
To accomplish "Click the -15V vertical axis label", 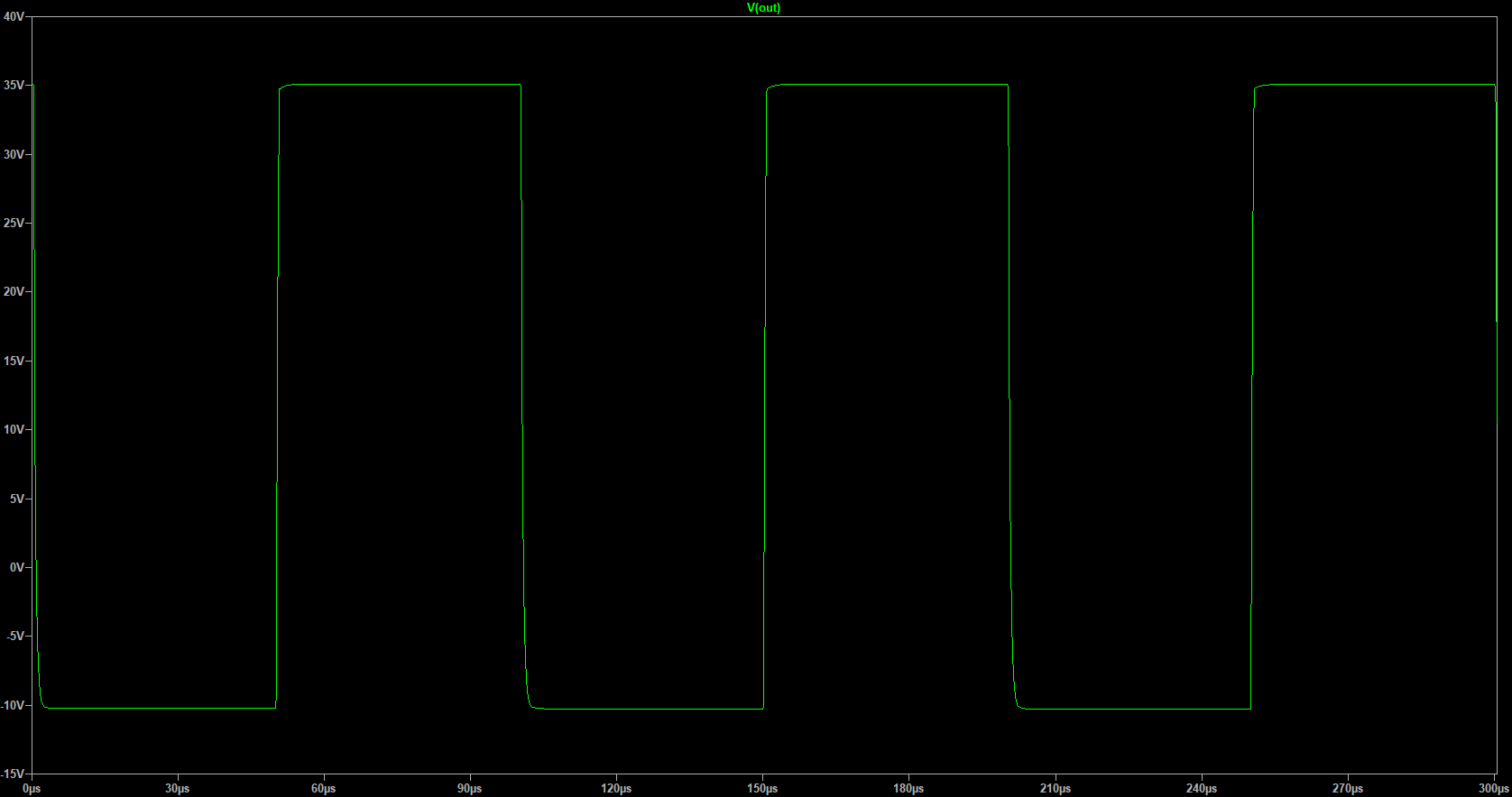I will (13, 774).
